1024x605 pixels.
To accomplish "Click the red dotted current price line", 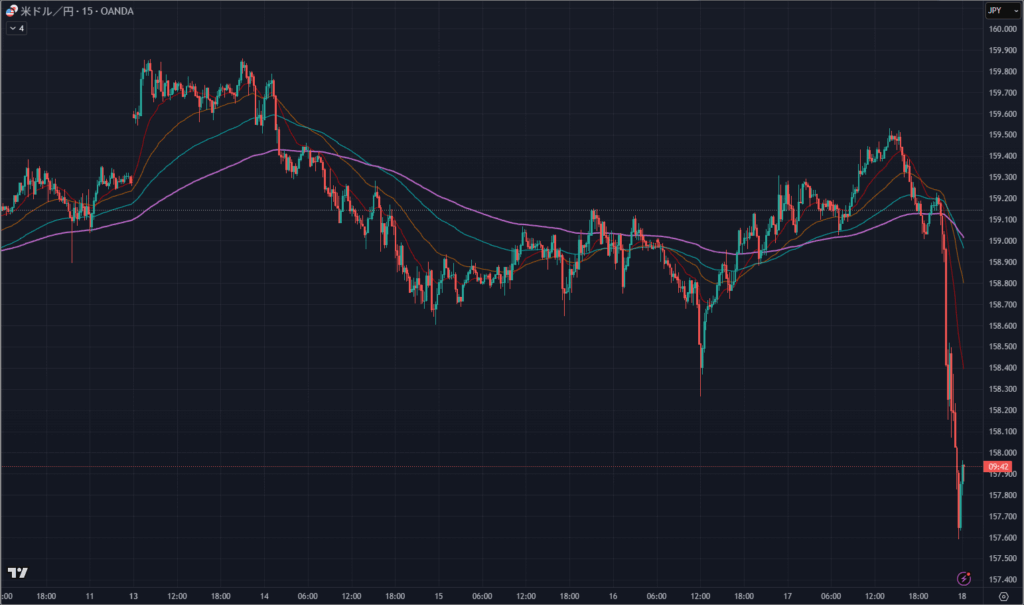I will pos(500,467).
